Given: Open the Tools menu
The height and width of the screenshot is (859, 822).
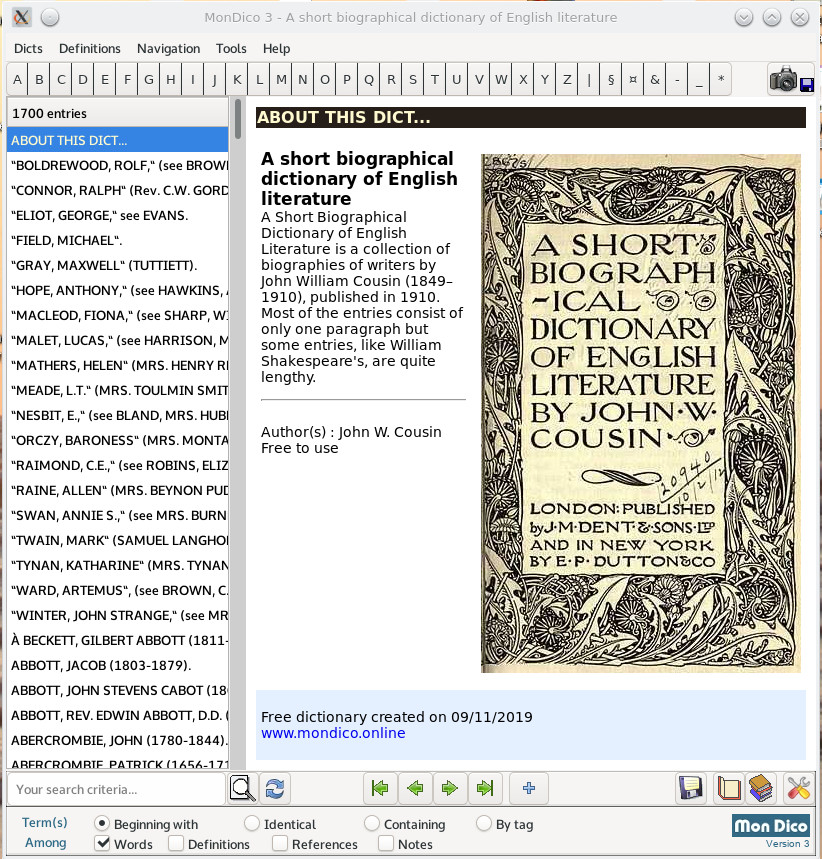Looking at the screenshot, I should (x=231, y=49).
